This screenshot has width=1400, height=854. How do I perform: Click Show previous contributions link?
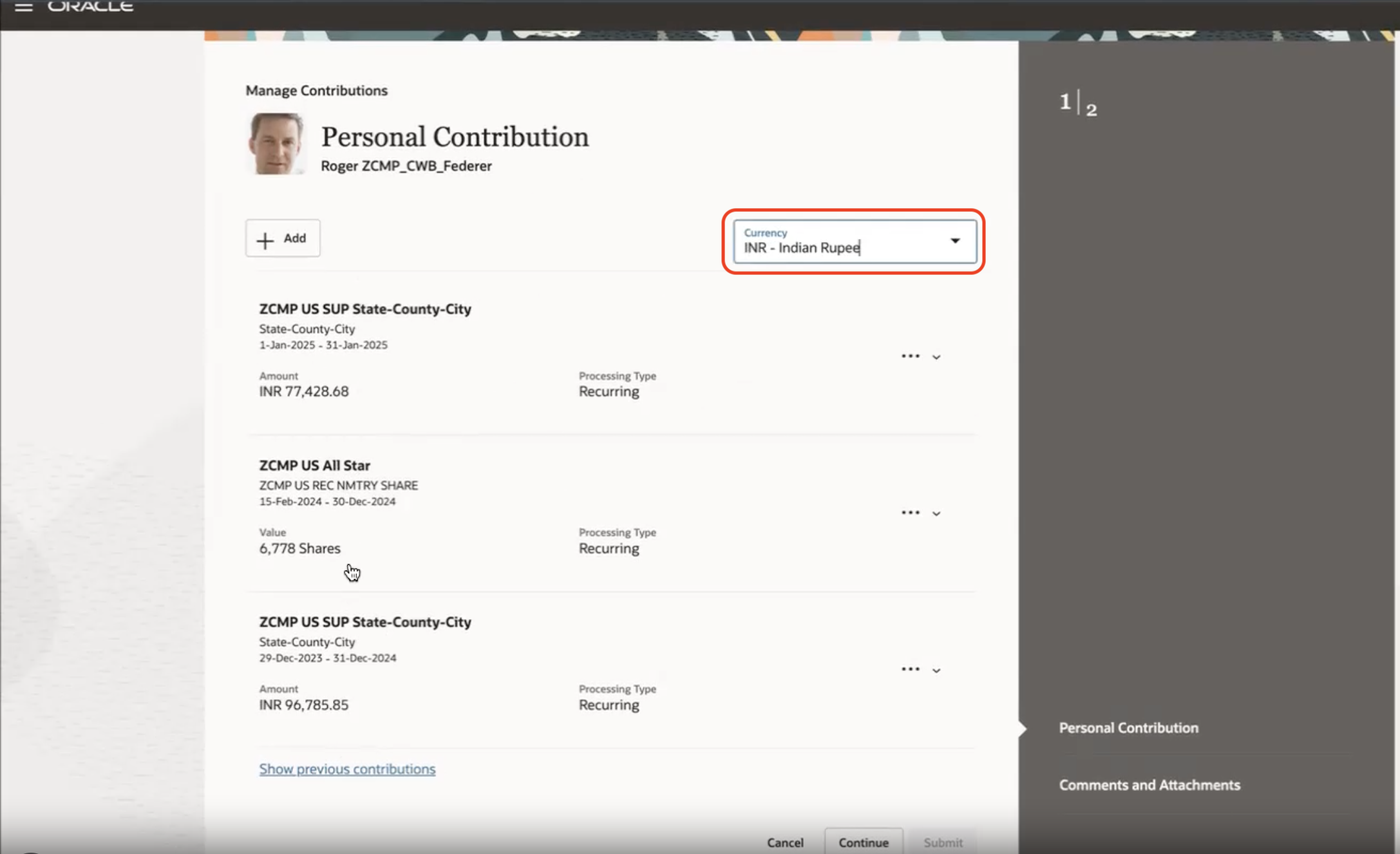point(347,769)
